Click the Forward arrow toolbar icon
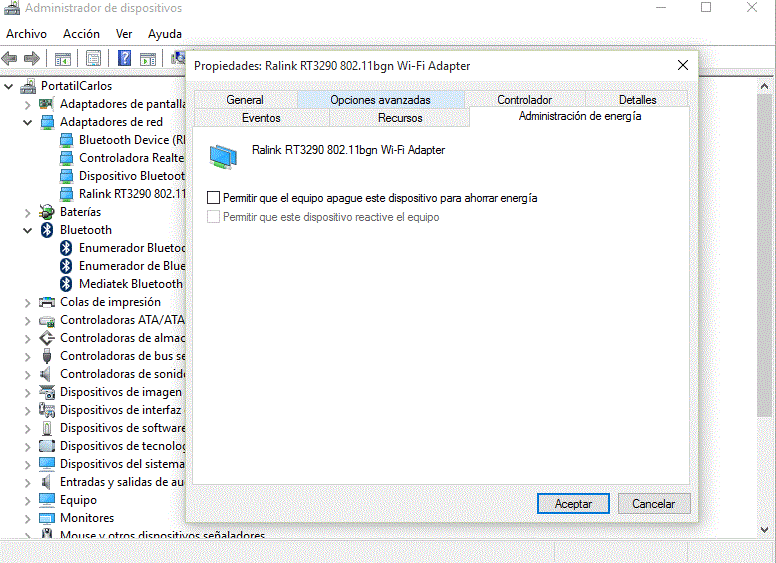This screenshot has width=776, height=563. pos(32,58)
